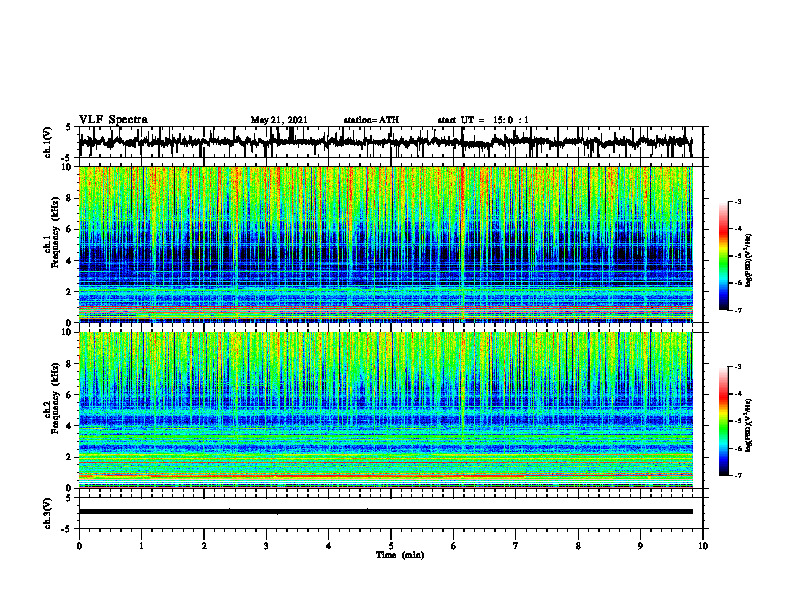Click the '5' tick on ch.1(V) axis
The image size is (792, 612).
(x=68, y=127)
